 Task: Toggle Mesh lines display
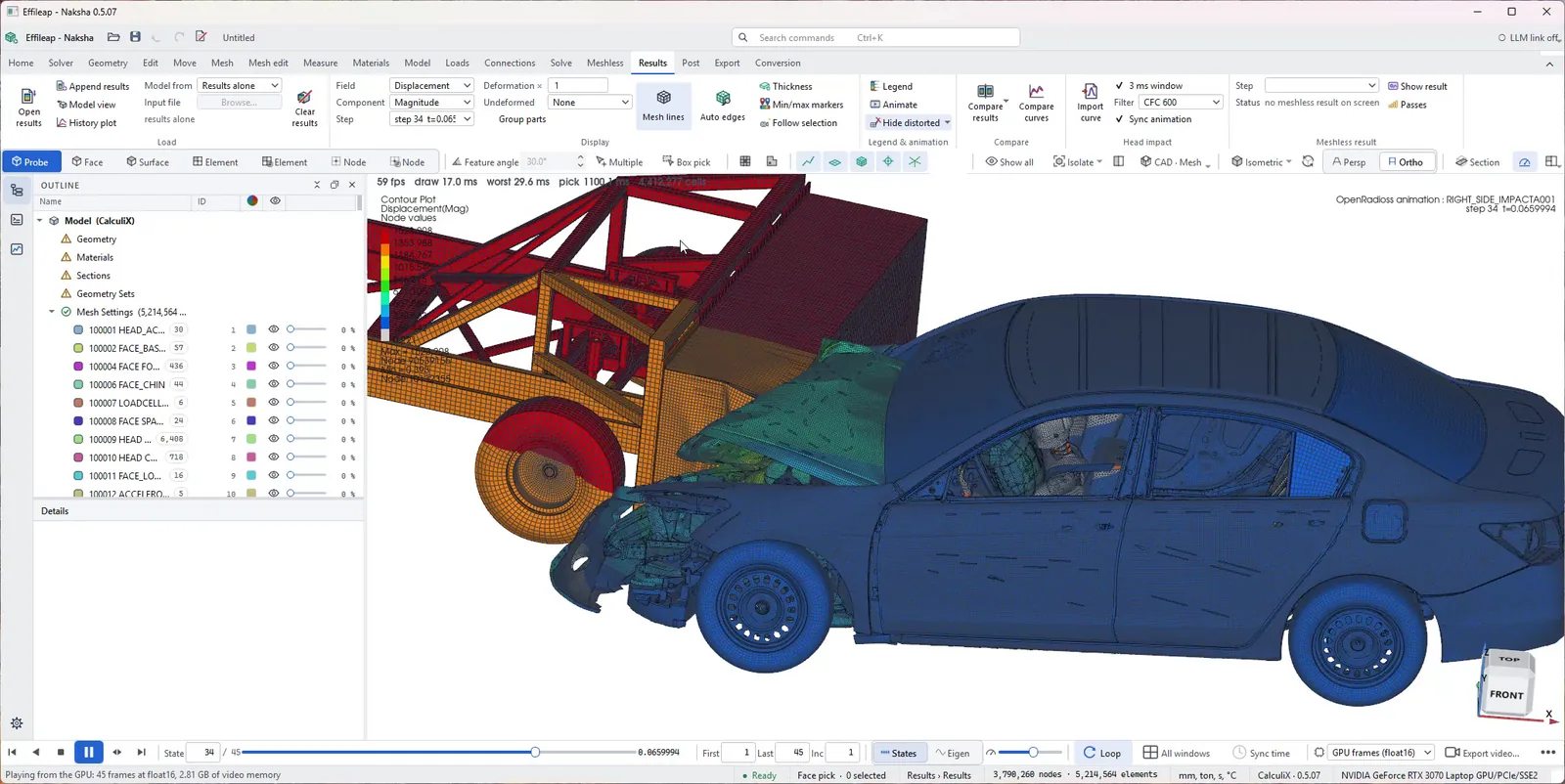click(x=663, y=106)
